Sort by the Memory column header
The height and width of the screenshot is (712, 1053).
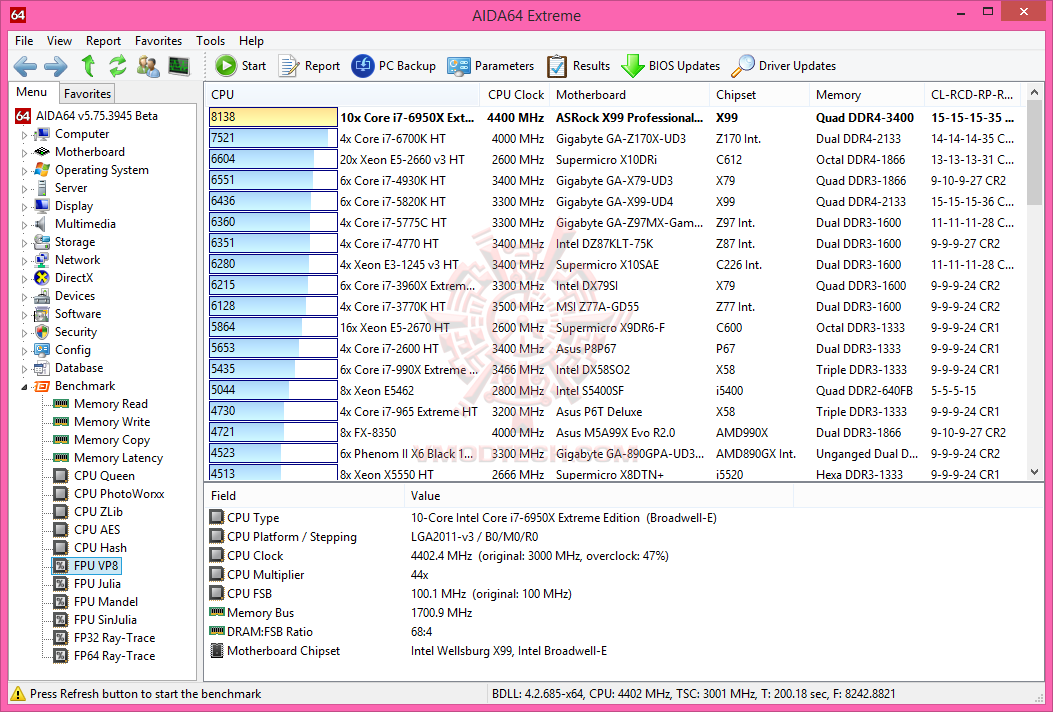point(866,95)
